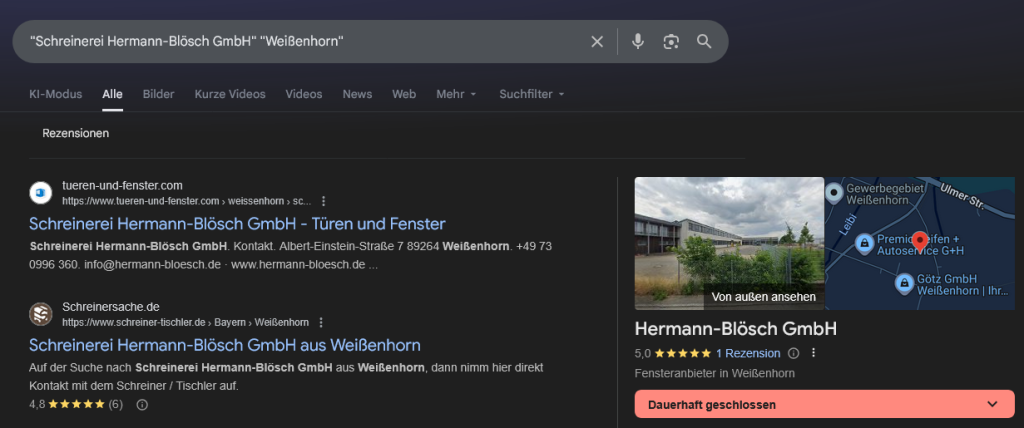Image resolution: width=1024 pixels, height=428 pixels.
Task: Select the News tab
Action: 357,94
